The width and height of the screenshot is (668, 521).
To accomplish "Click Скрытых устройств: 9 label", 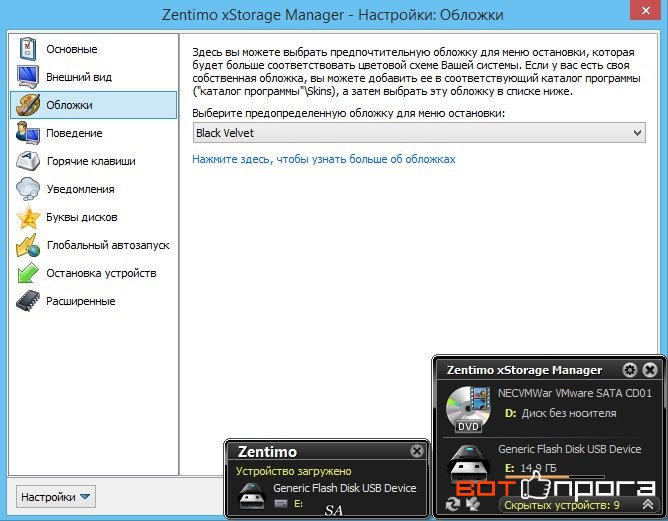I will click(x=562, y=505).
